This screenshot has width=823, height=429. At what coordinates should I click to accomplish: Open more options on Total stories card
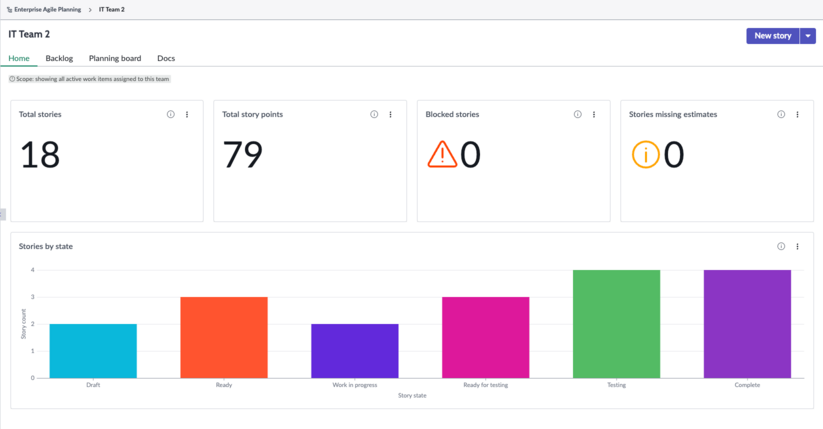point(187,114)
